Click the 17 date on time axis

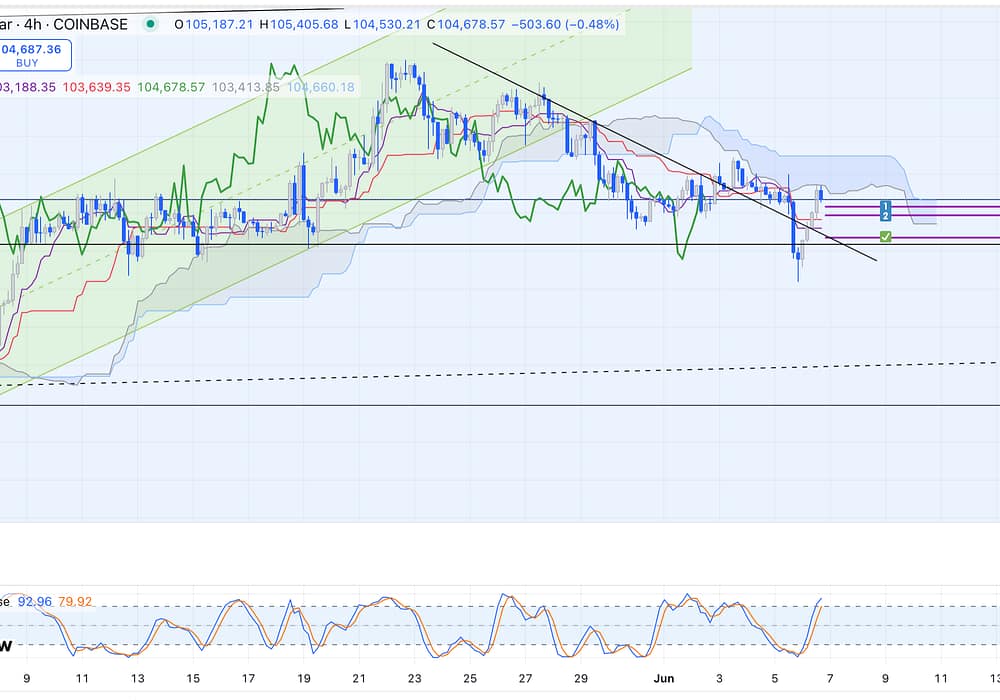(x=249, y=678)
